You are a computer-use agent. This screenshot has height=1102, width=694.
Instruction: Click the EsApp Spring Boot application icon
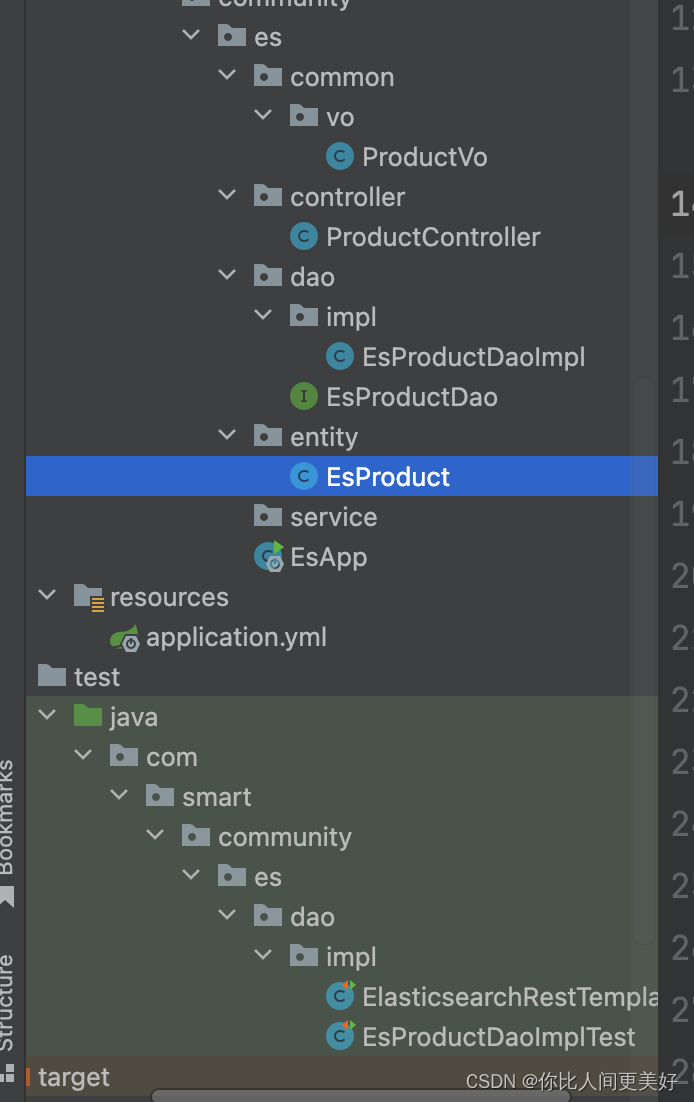coord(269,557)
